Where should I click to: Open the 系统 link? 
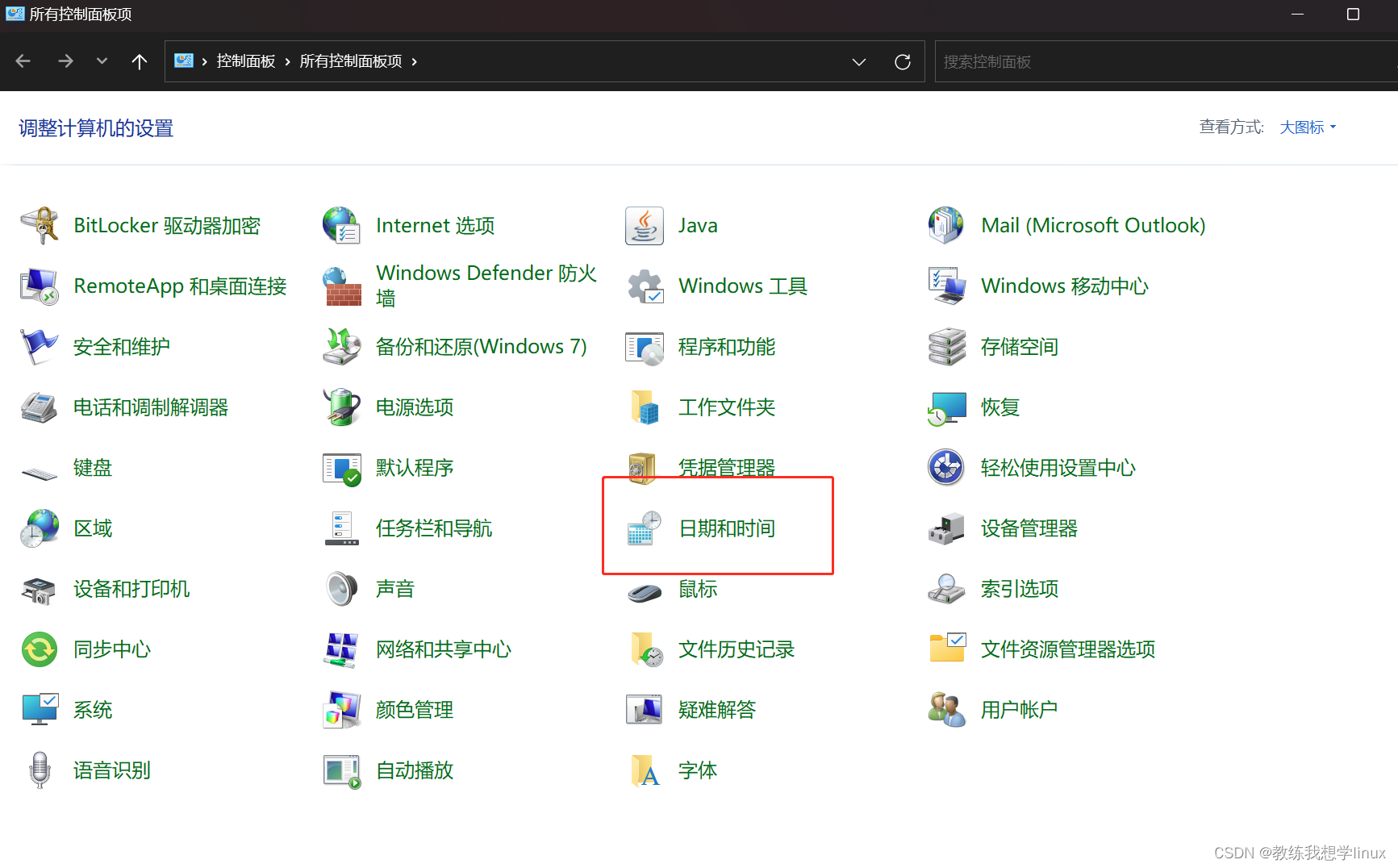tap(93, 710)
